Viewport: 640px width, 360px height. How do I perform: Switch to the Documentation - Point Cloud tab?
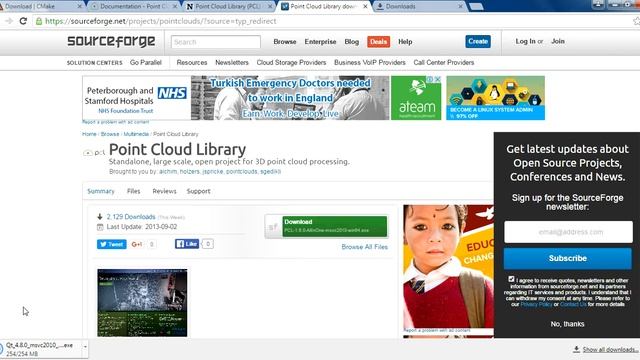click(133, 7)
